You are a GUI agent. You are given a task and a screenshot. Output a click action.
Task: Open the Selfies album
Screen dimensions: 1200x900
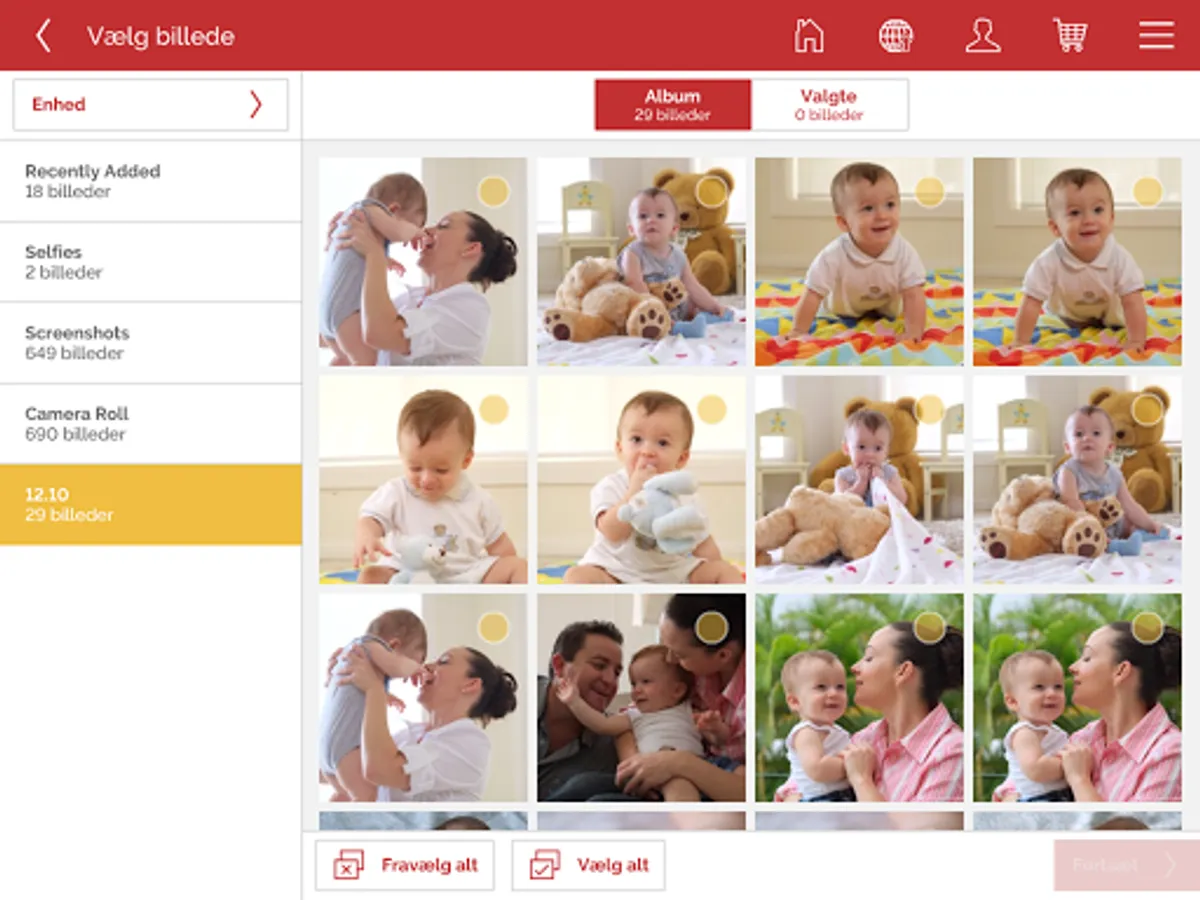[150, 262]
